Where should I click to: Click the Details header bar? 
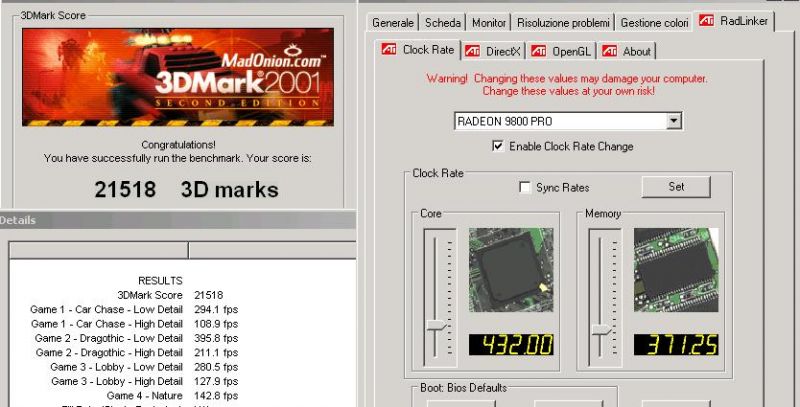(178, 220)
